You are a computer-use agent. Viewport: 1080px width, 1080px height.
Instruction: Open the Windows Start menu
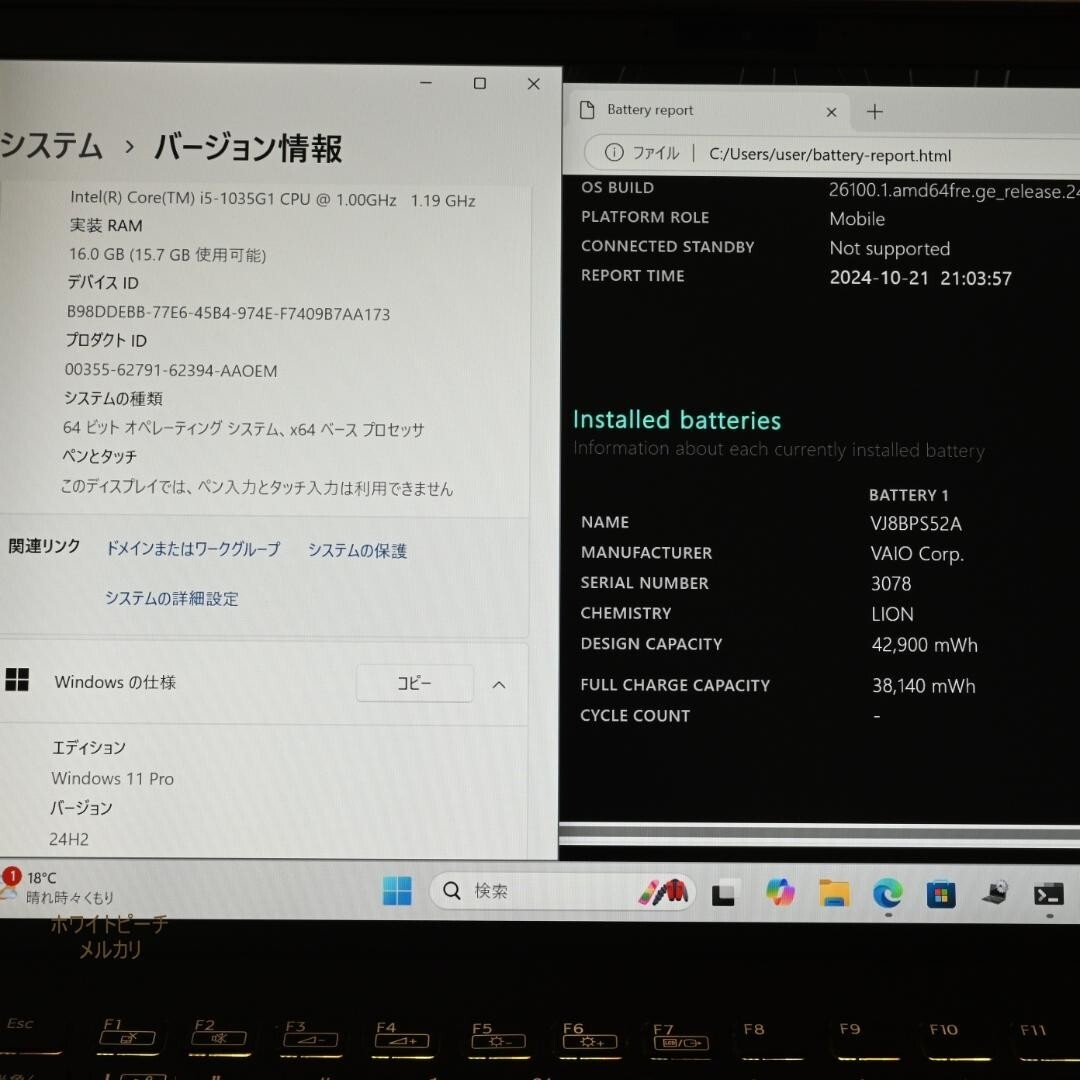[x=397, y=891]
